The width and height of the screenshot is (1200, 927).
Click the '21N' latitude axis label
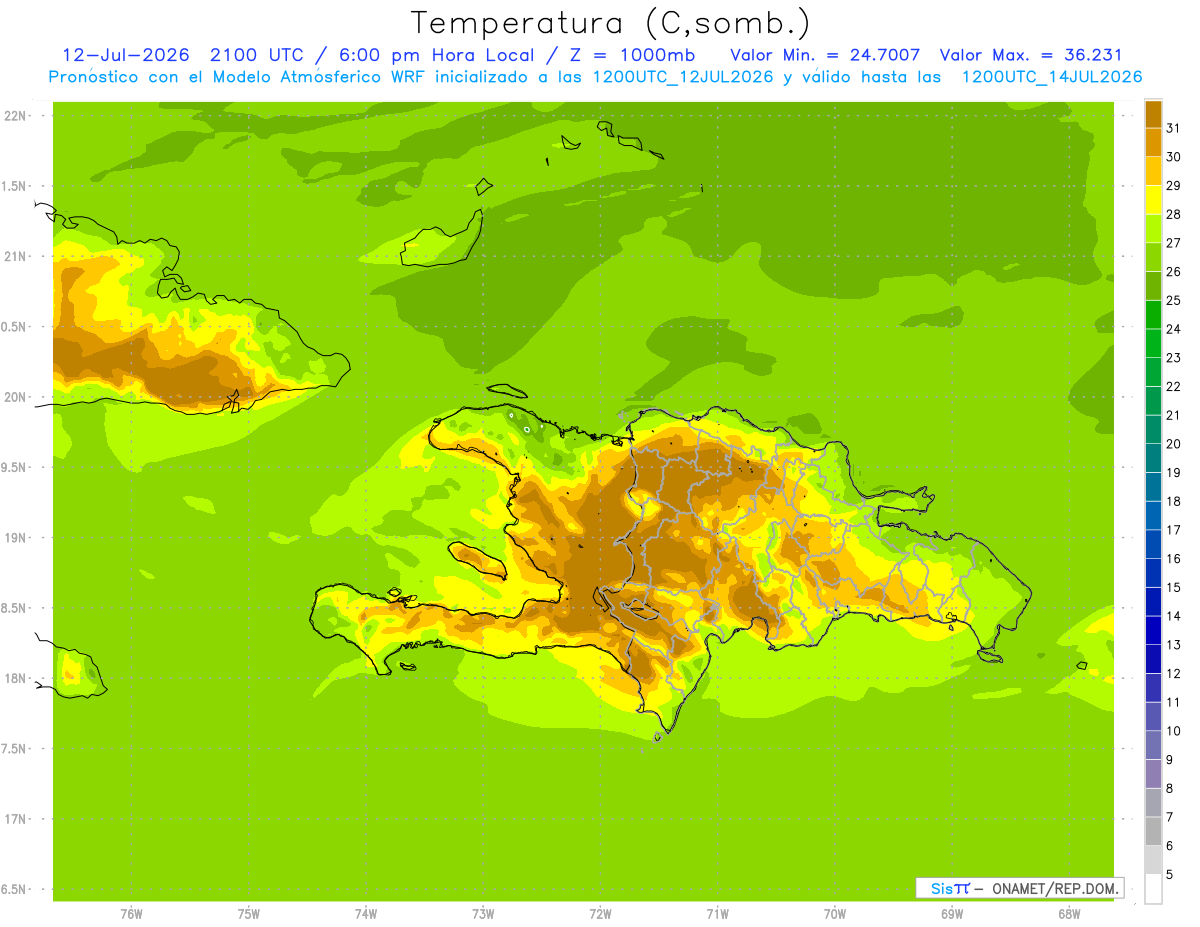[14, 257]
